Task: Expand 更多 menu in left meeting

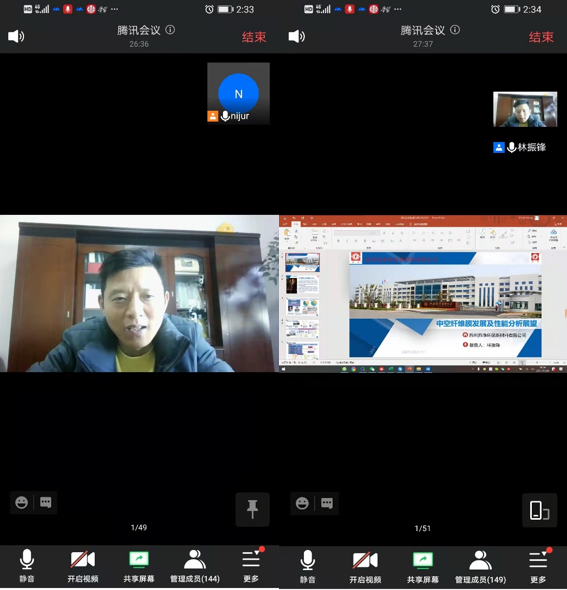Action: click(251, 566)
